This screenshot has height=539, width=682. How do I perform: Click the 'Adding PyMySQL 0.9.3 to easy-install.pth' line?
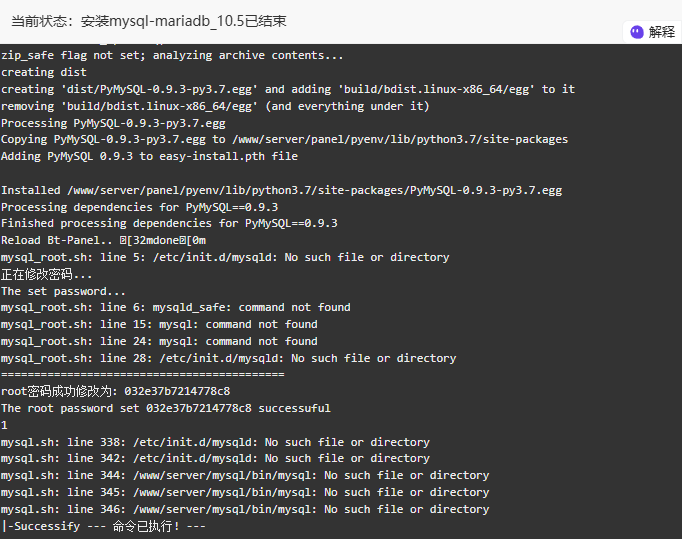click(x=149, y=156)
